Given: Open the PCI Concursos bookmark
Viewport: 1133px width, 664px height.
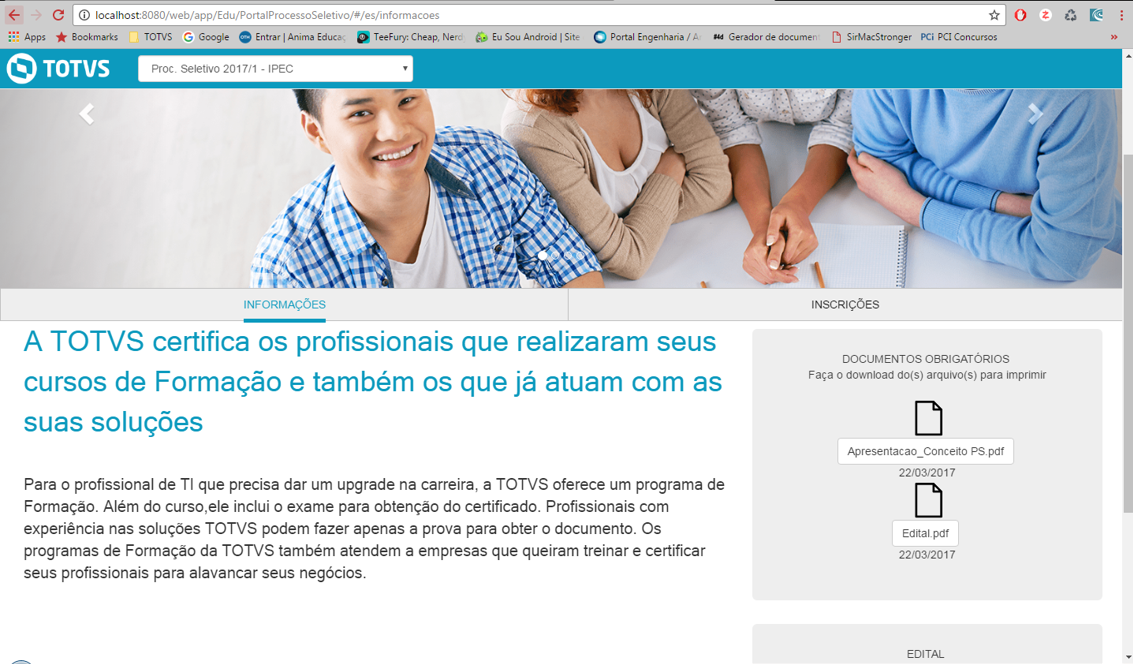Looking at the screenshot, I should click(959, 37).
